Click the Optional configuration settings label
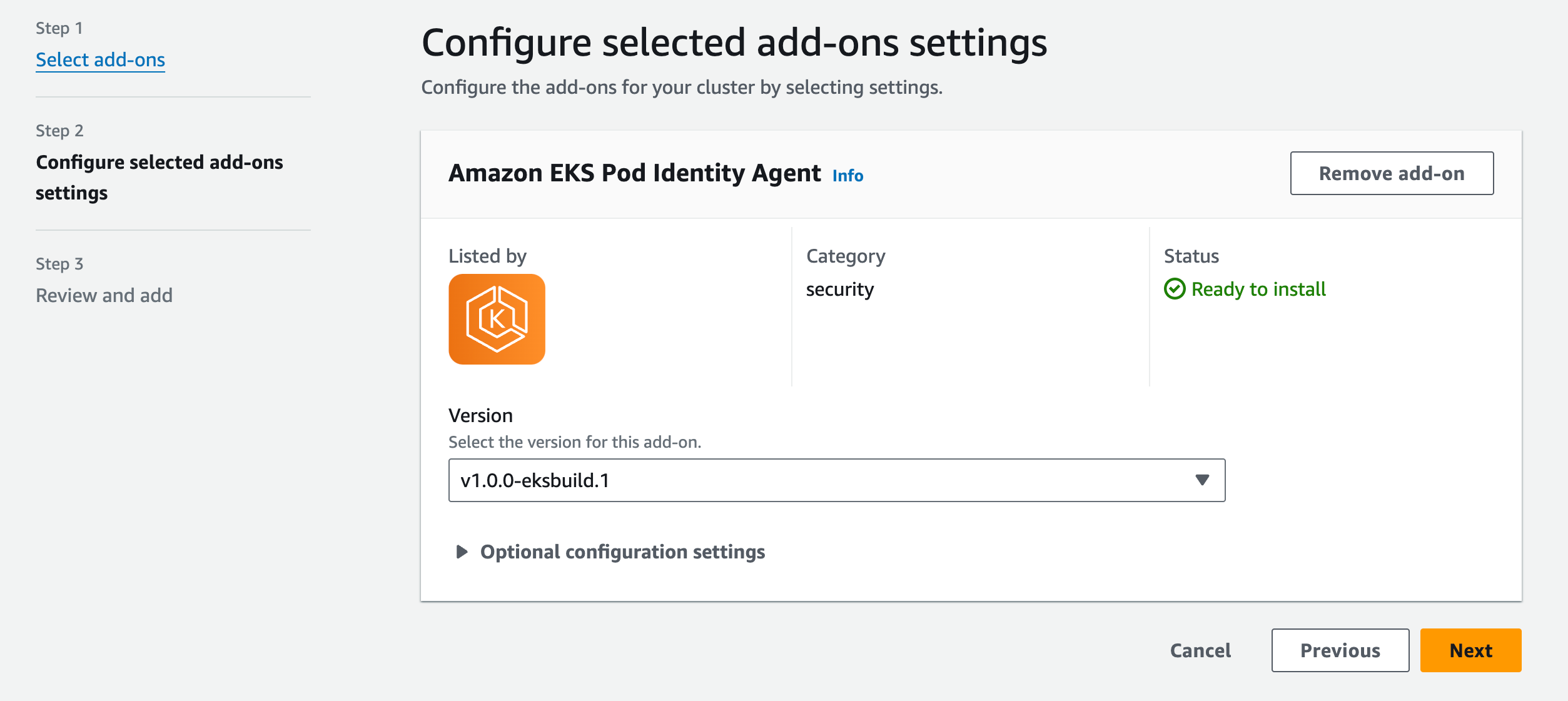The width and height of the screenshot is (1568, 701). (622, 552)
